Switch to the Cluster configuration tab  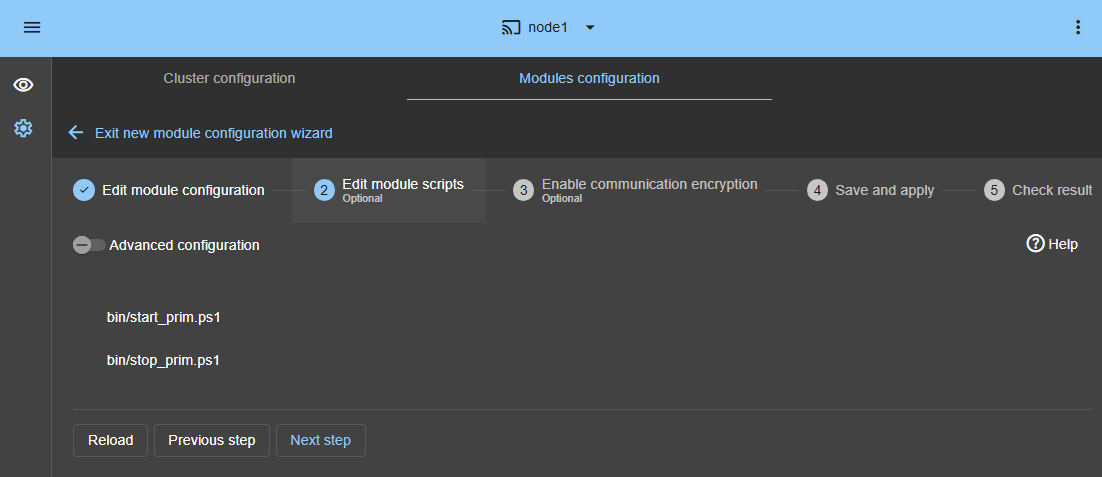[x=229, y=78]
